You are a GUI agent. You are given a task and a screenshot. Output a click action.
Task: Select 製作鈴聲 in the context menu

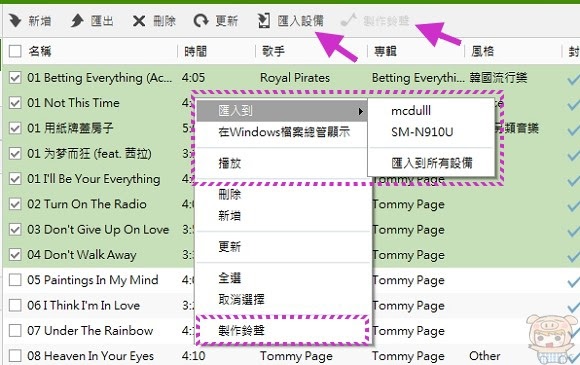[x=241, y=330]
